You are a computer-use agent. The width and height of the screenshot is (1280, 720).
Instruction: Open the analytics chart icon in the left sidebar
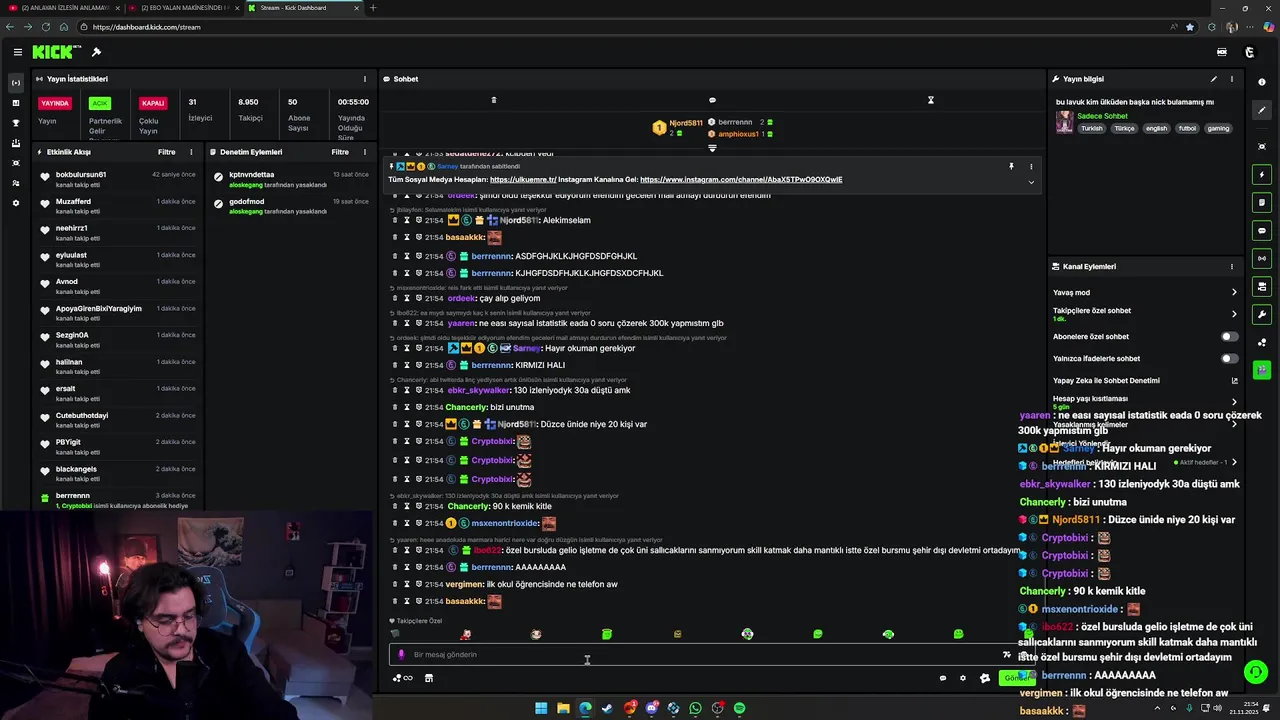click(x=15, y=103)
